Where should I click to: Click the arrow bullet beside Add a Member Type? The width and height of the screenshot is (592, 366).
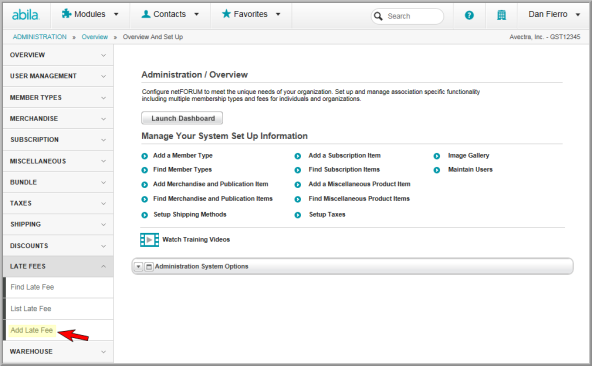point(145,156)
